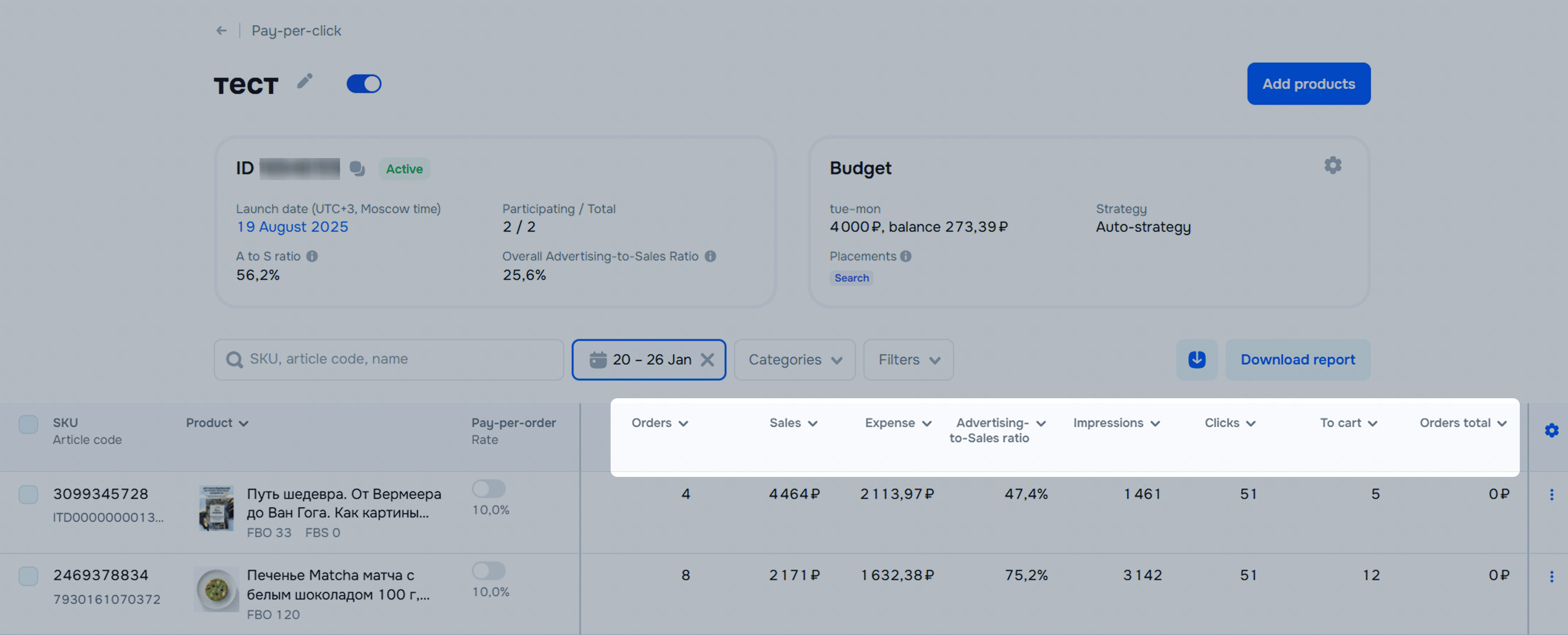Open the Filters dropdown
This screenshot has width=1568, height=635.
[908, 360]
